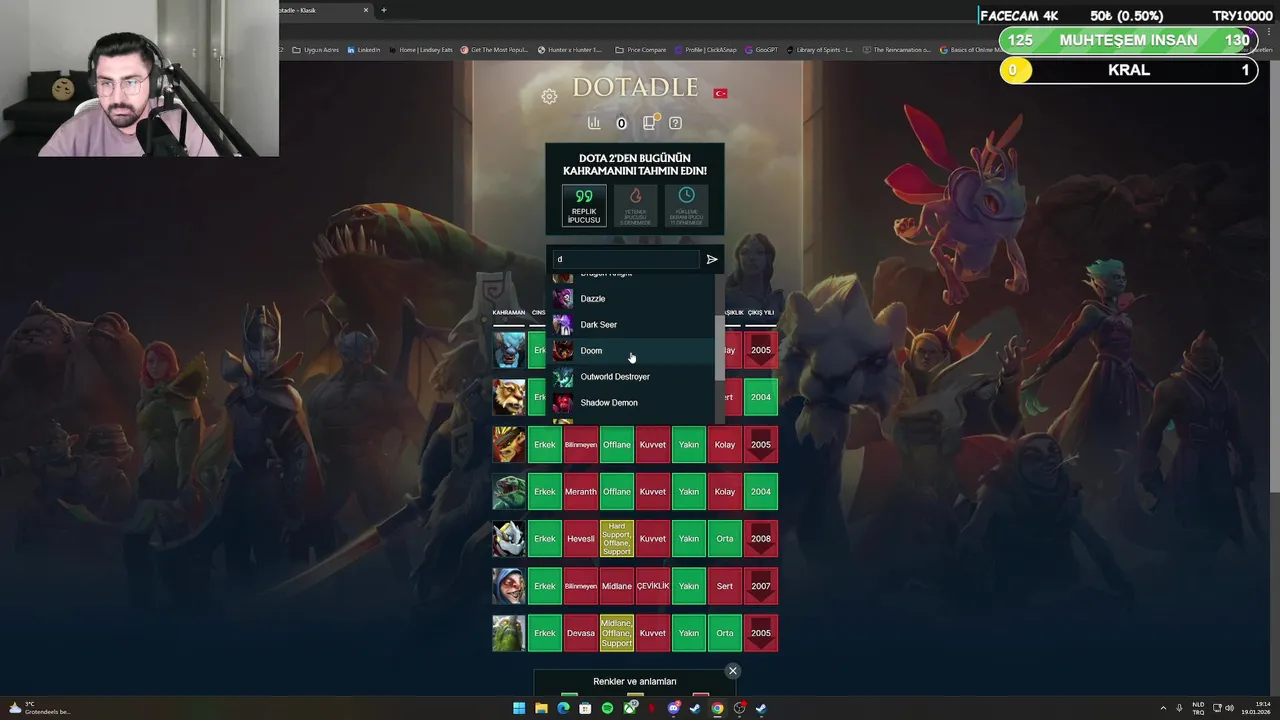Click Doom's hero portrait in the suggestions
This screenshot has height=720, width=1280.
coord(563,350)
